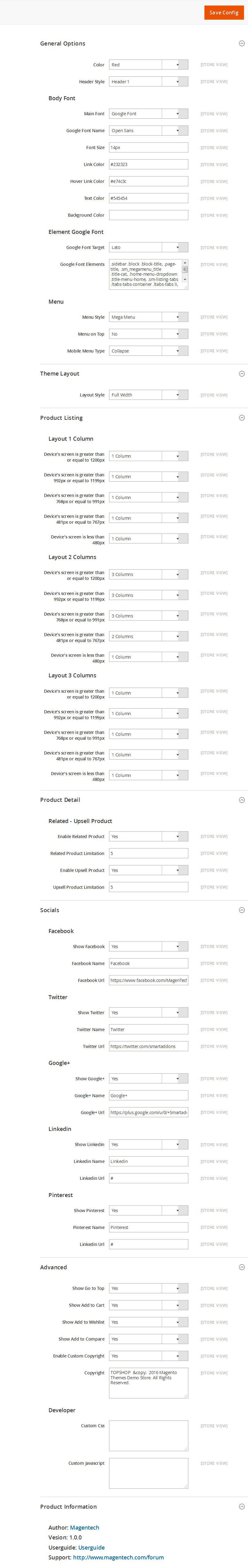Image resolution: width=248 pixels, height=1568 pixels.
Task: Click the Text Color field #545454
Action: coord(148,199)
